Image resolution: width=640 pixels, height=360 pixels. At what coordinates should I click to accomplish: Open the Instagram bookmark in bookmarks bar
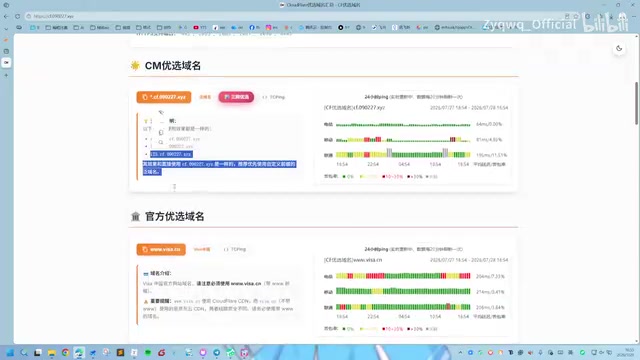point(271,27)
